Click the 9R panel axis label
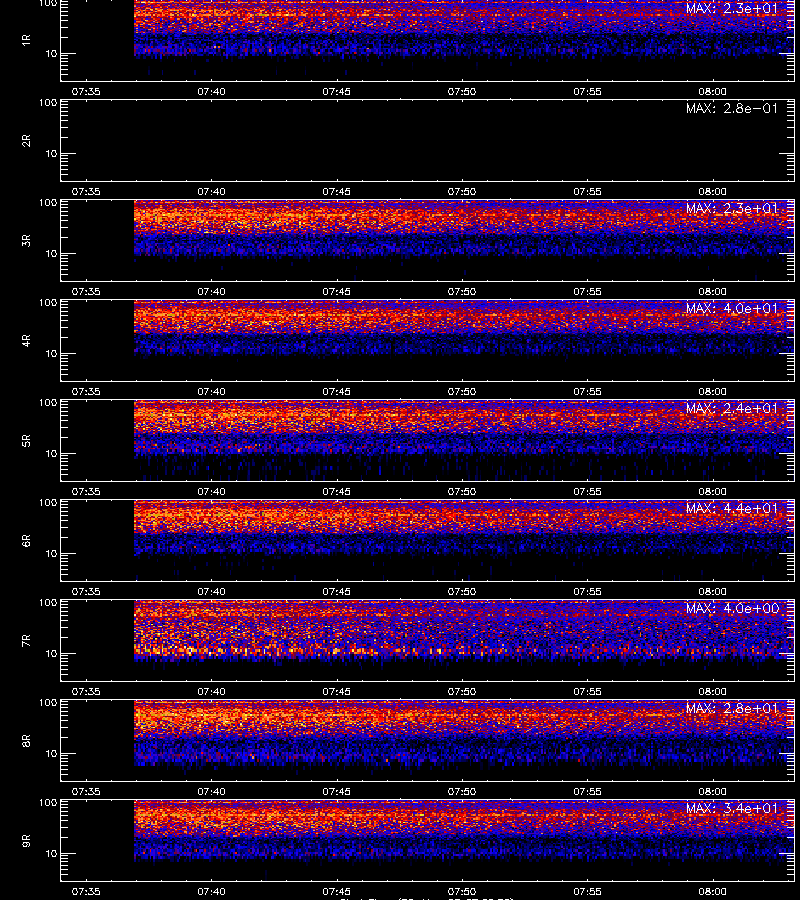The height and width of the screenshot is (900, 800). [x=26, y=840]
